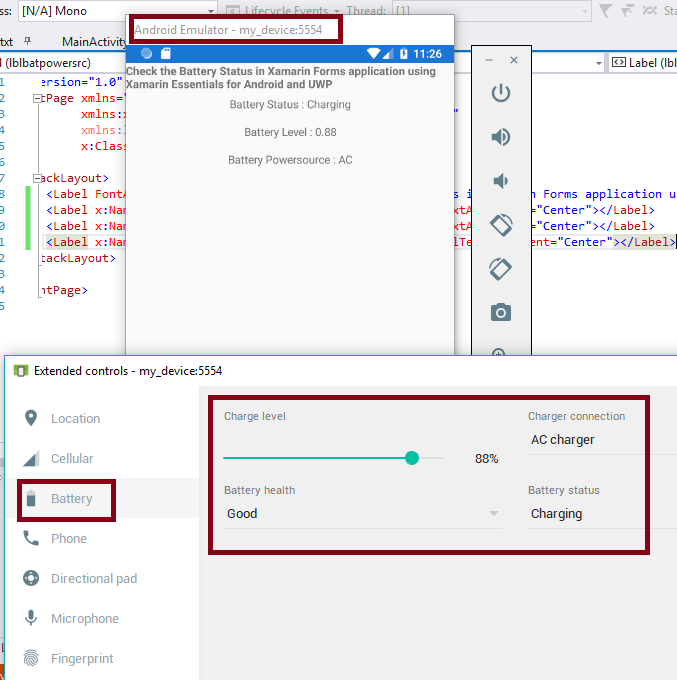This screenshot has height=680, width=677.
Task: Open the right Label member dropdown in editor
Action: [x=643, y=63]
